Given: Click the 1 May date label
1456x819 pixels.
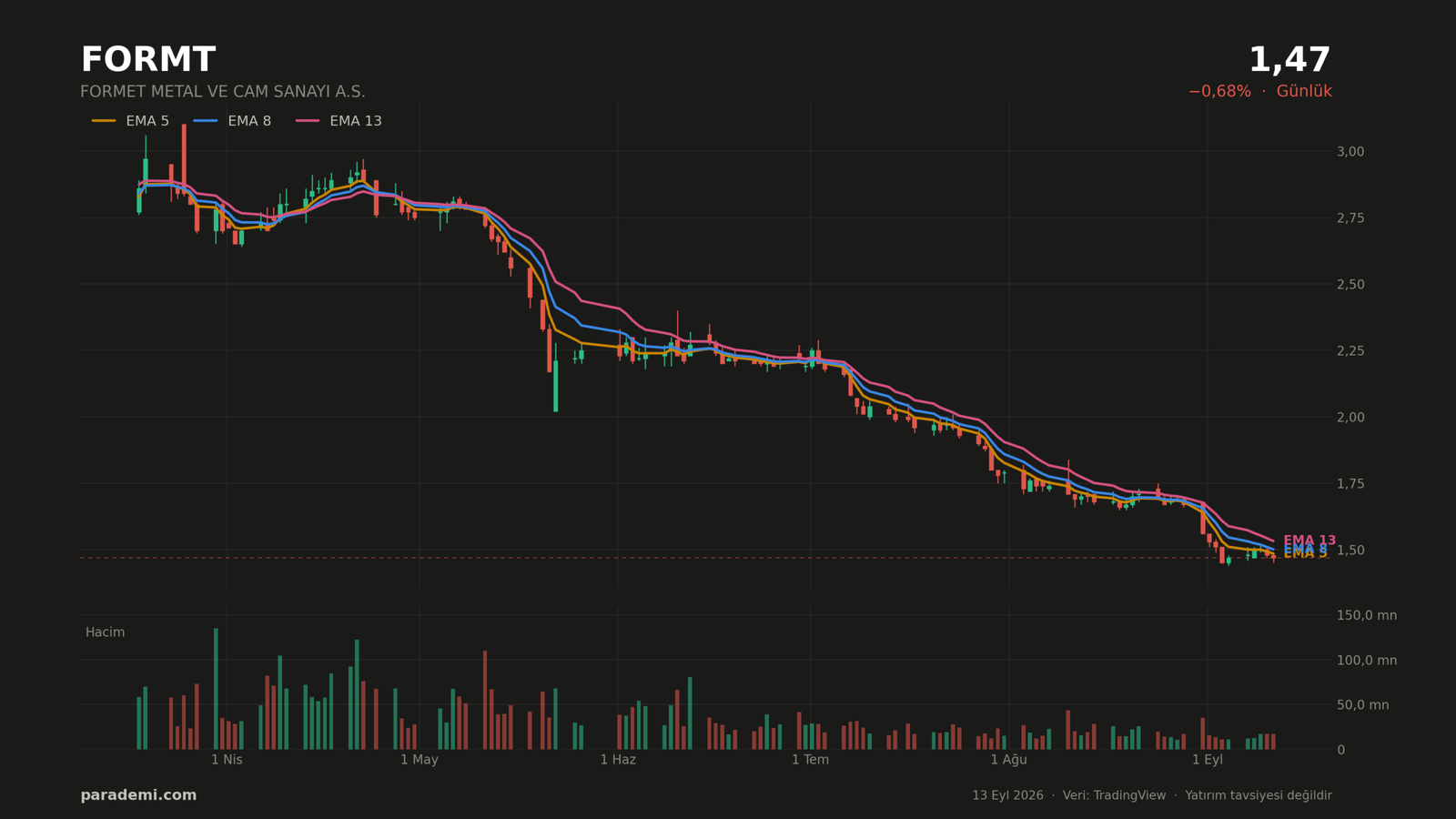Looking at the screenshot, I should pyautogui.click(x=419, y=760).
